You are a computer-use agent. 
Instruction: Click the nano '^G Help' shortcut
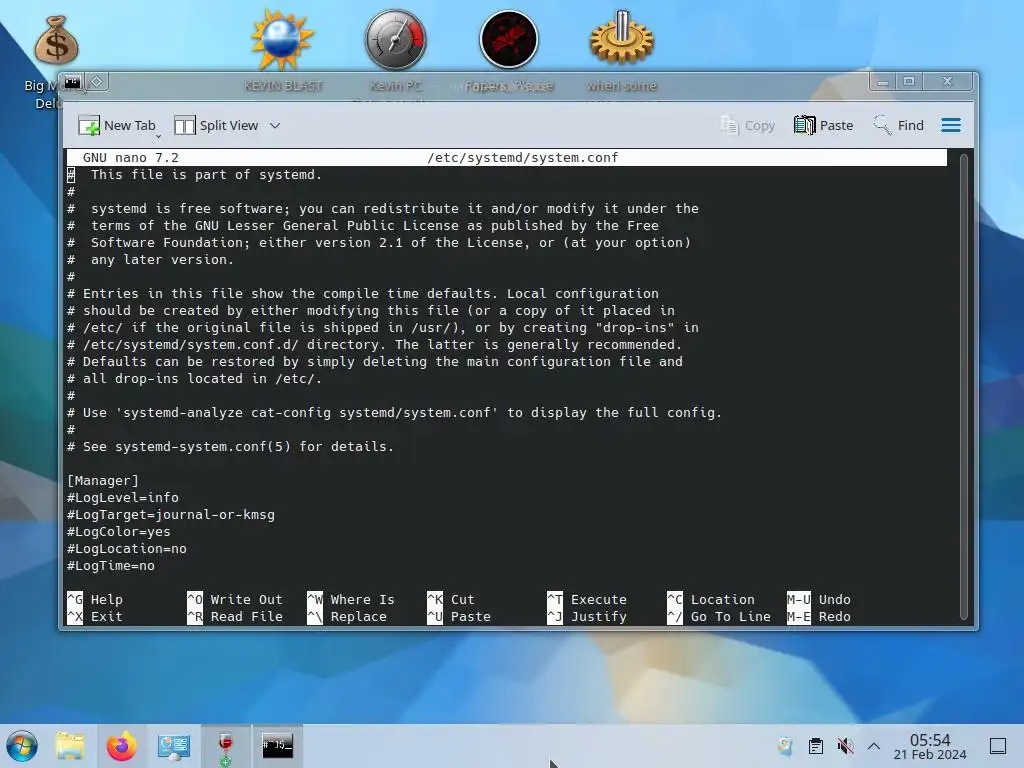[95, 600]
